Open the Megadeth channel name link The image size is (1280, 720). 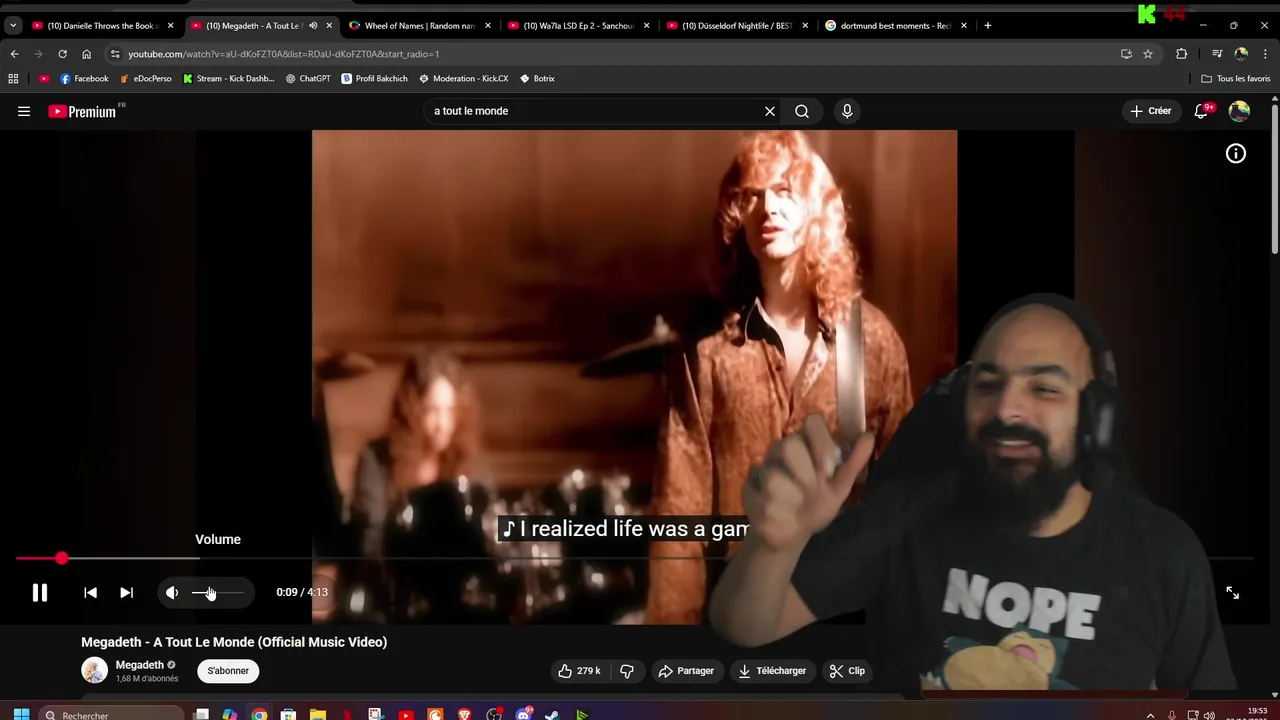(139, 665)
